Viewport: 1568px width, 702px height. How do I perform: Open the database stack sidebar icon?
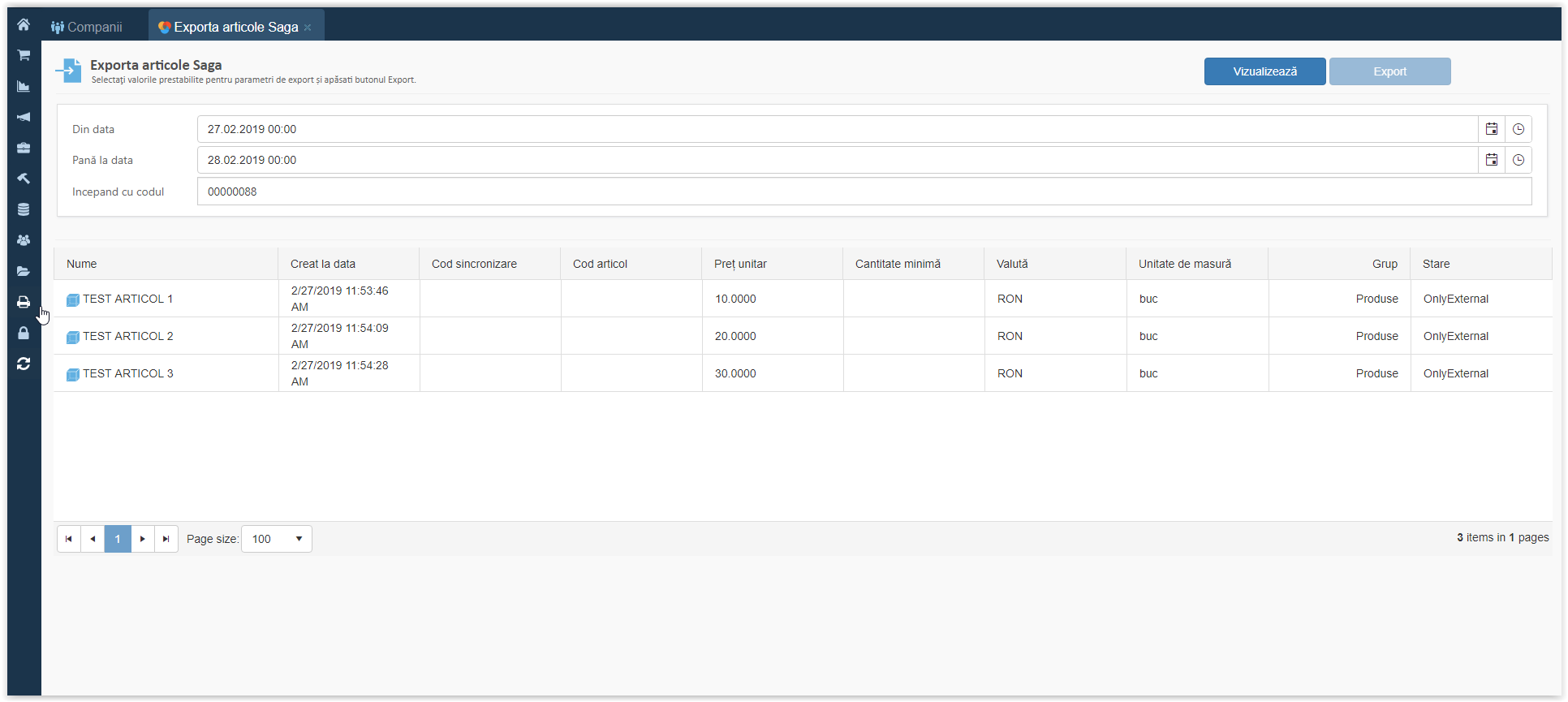[x=24, y=209]
